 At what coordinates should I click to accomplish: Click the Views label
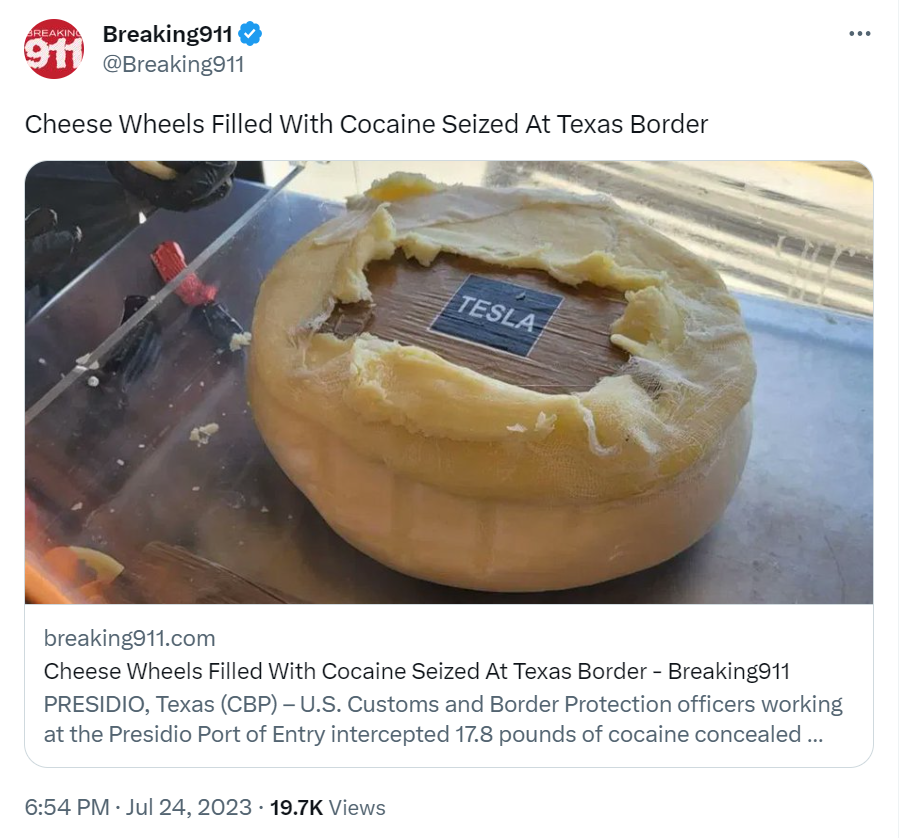[357, 807]
